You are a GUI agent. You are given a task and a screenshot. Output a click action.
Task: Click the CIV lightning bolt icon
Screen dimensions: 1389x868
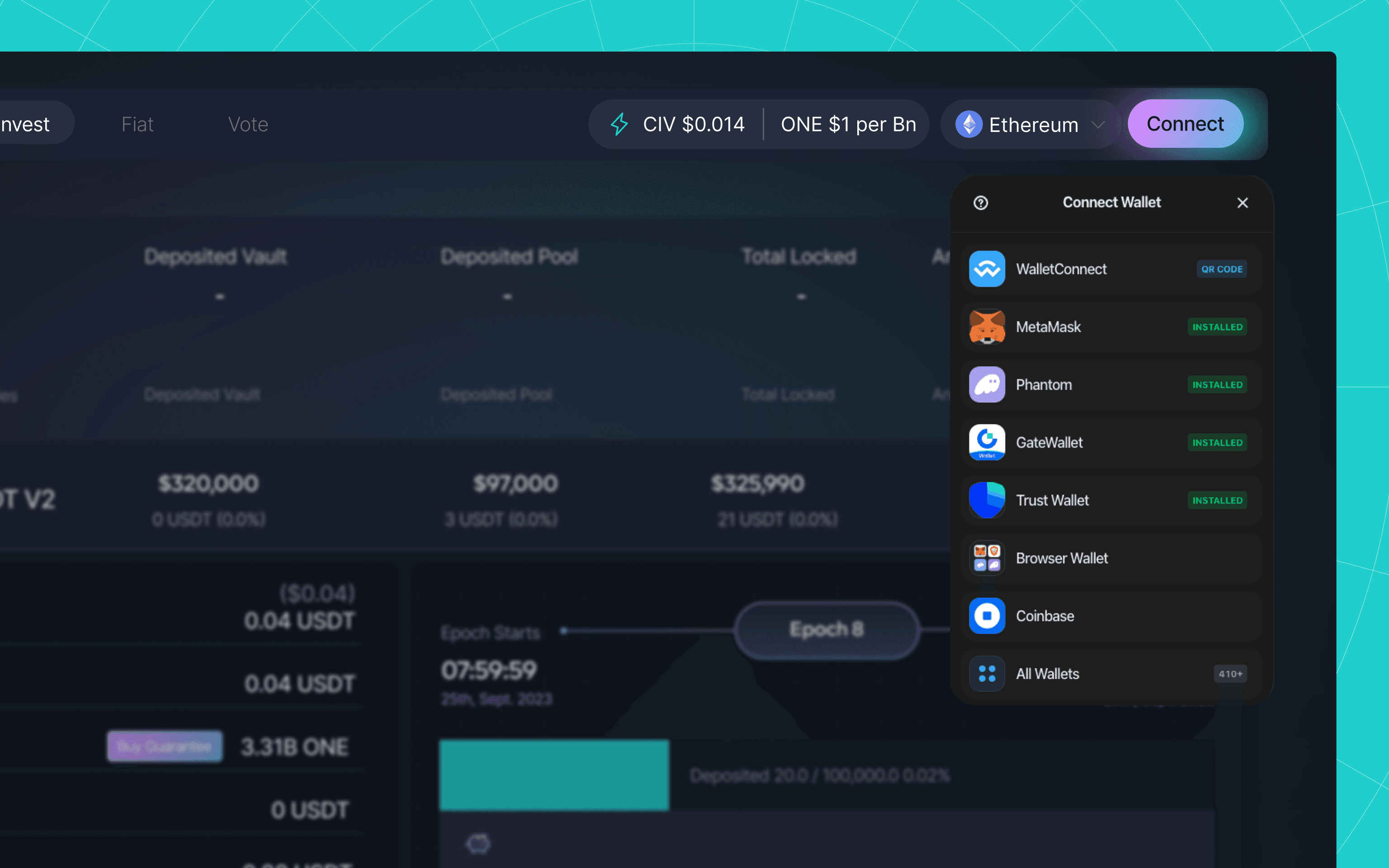(x=619, y=124)
